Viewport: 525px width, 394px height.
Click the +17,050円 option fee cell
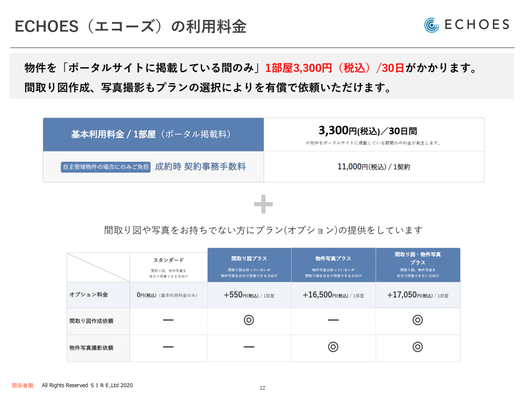point(418,295)
